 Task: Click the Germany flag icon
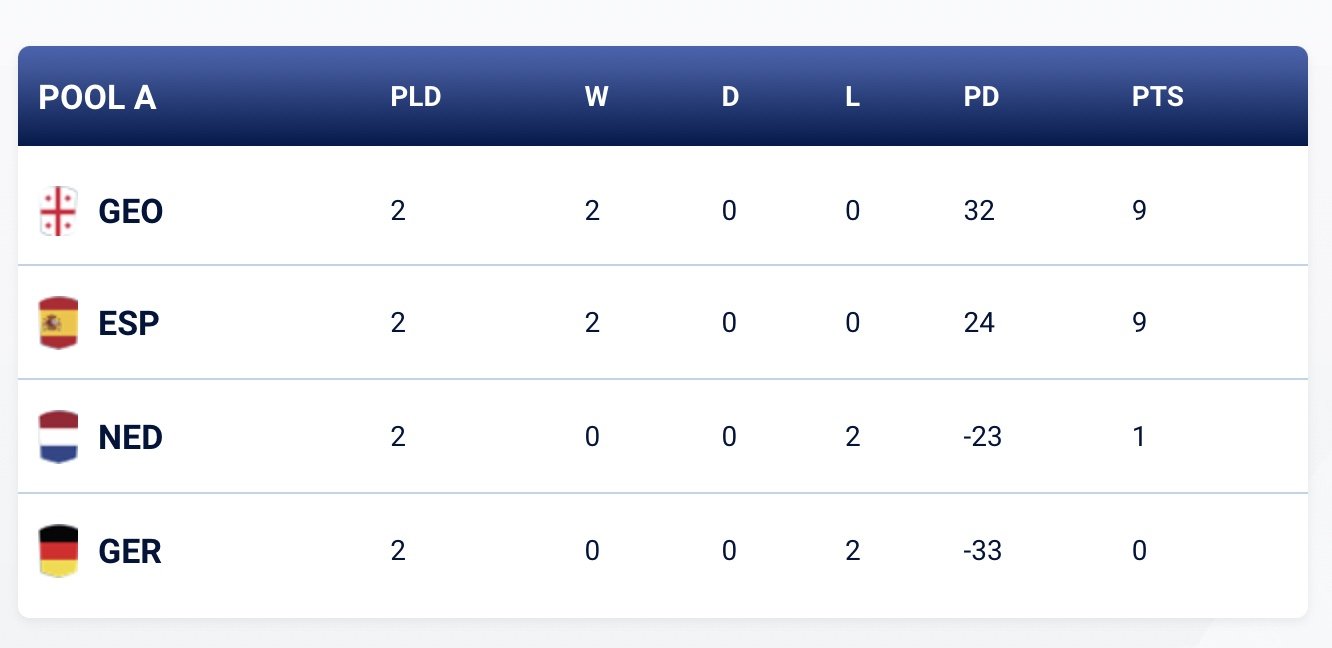[58, 551]
